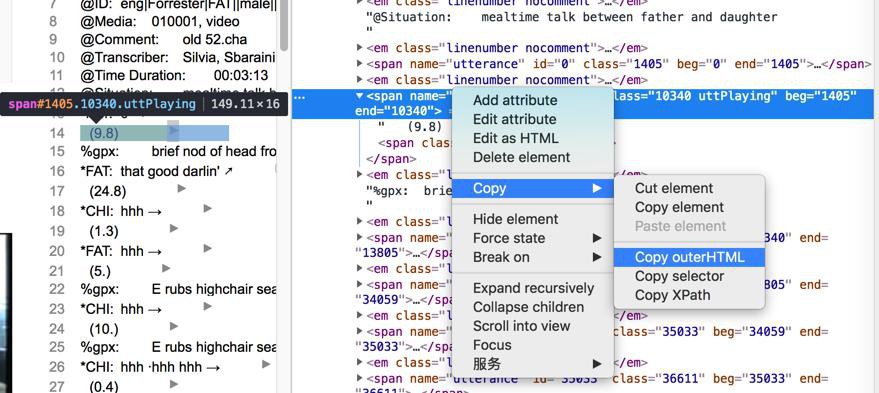Click play arrow beside line 17 (24.8)

tap(181, 189)
